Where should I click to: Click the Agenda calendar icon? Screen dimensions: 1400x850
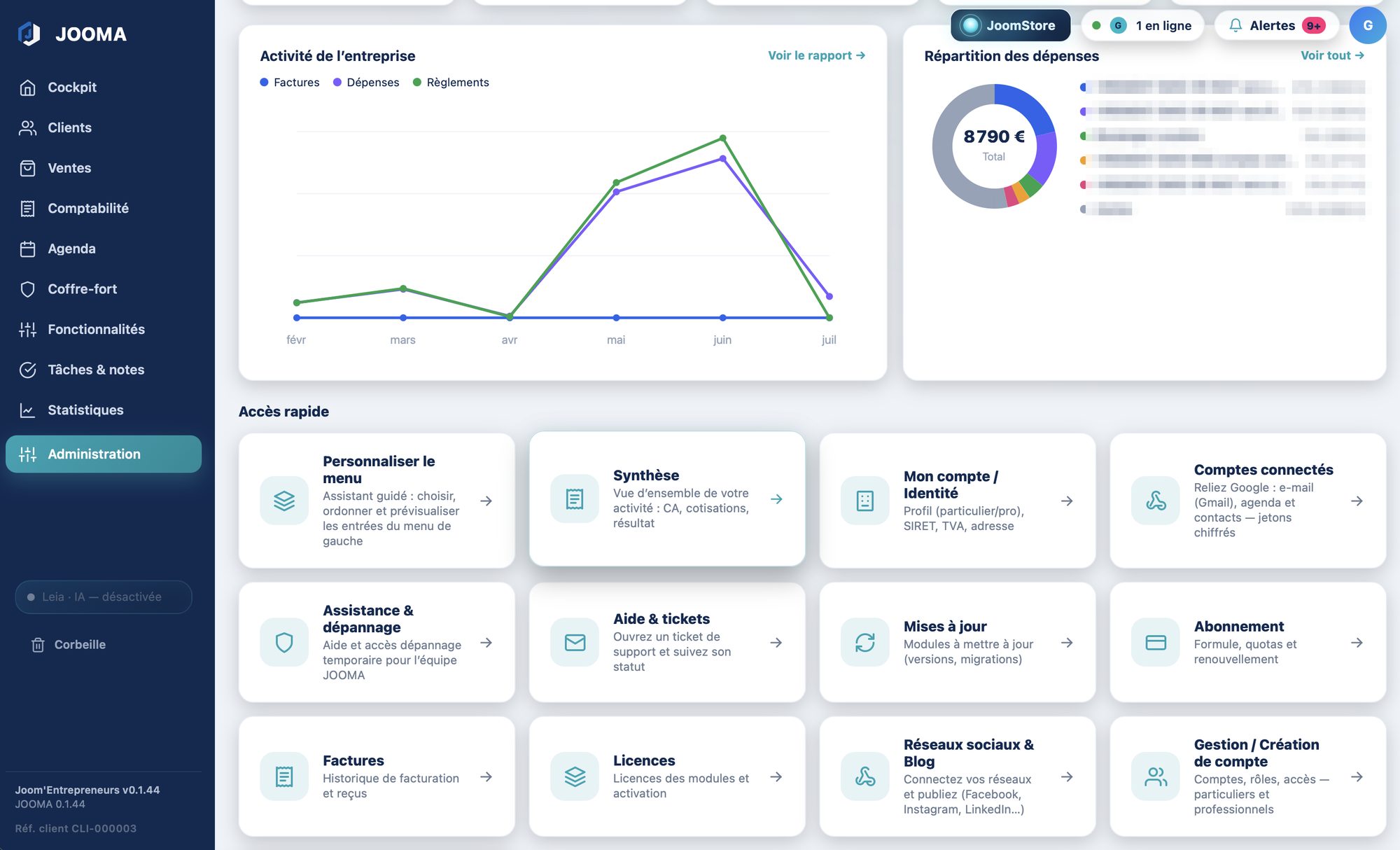coord(28,249)
